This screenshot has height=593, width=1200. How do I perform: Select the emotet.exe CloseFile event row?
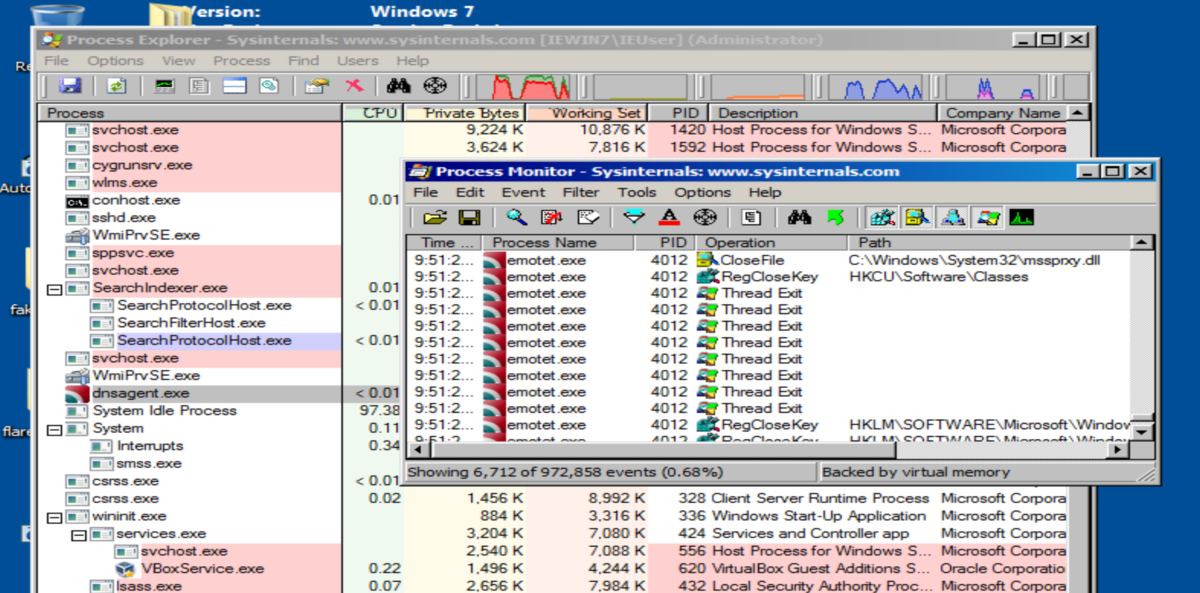(x=769, y=260)
